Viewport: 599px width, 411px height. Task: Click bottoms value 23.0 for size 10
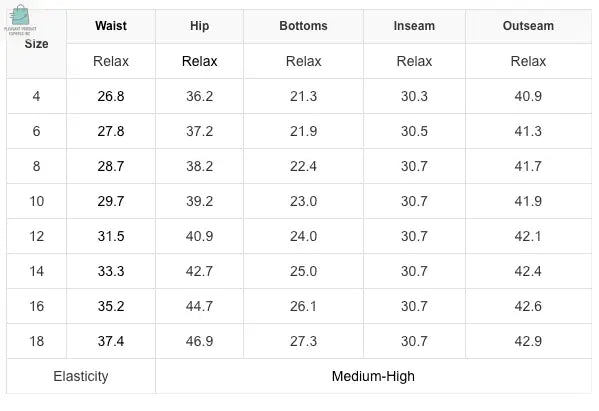pyautogui.click(x=303, y=201)
